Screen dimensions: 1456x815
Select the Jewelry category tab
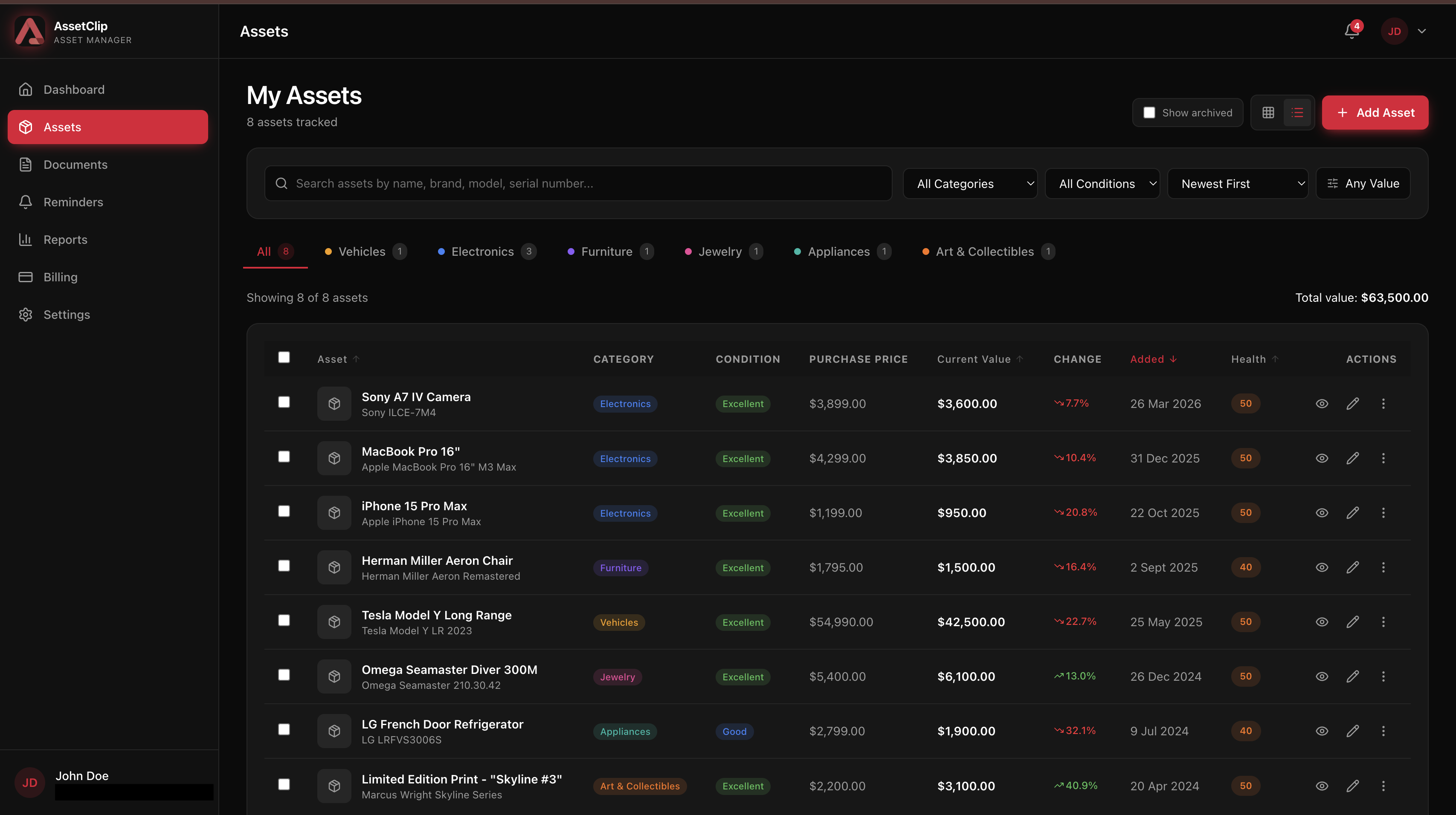[x=723, y=251]
